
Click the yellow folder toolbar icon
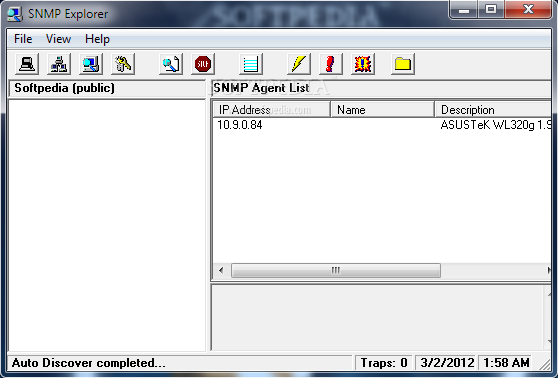[403, 64]
